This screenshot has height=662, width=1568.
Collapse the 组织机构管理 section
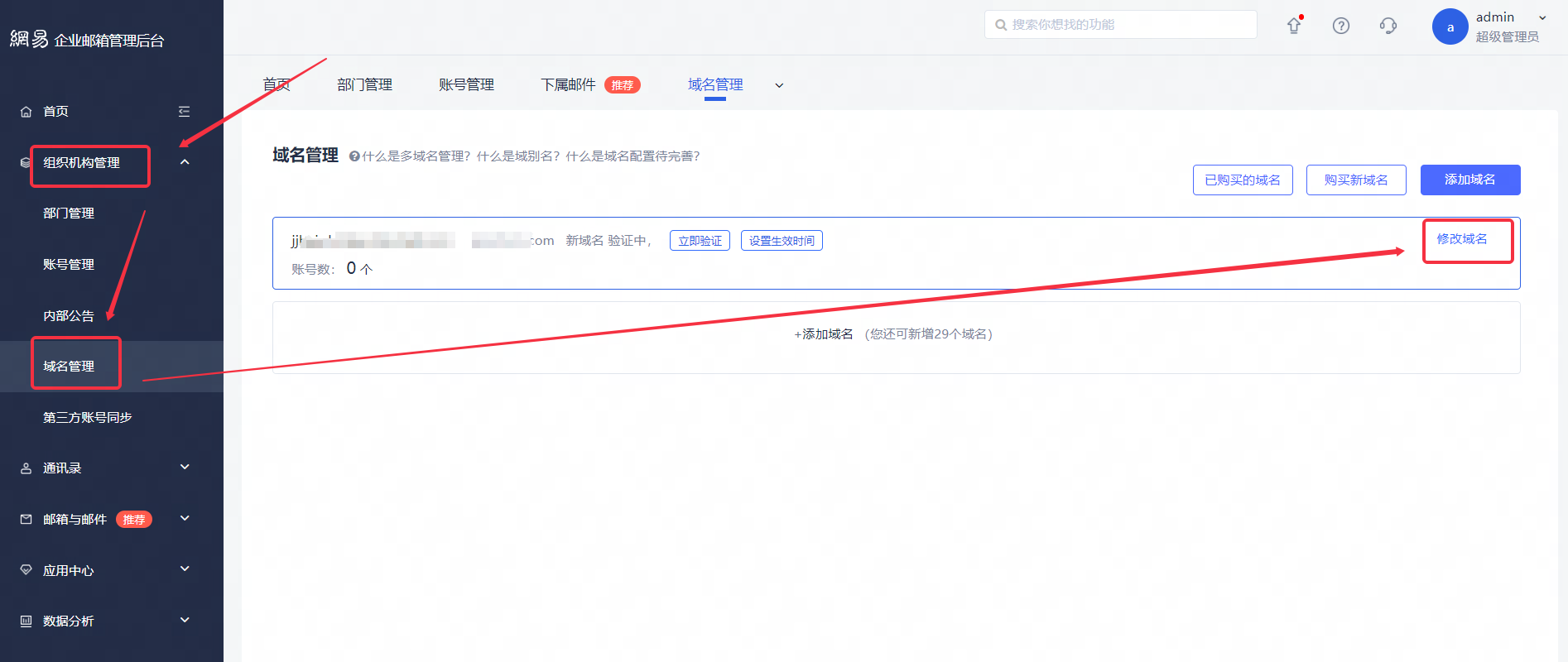[x=185, y=162]
